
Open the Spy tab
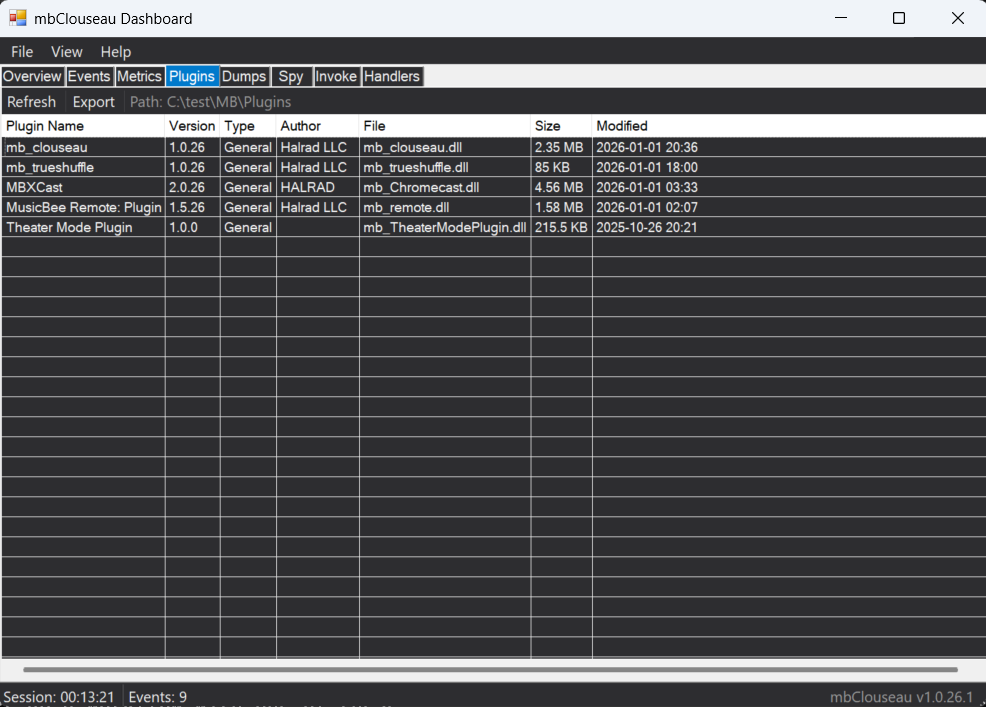[291, 76]
